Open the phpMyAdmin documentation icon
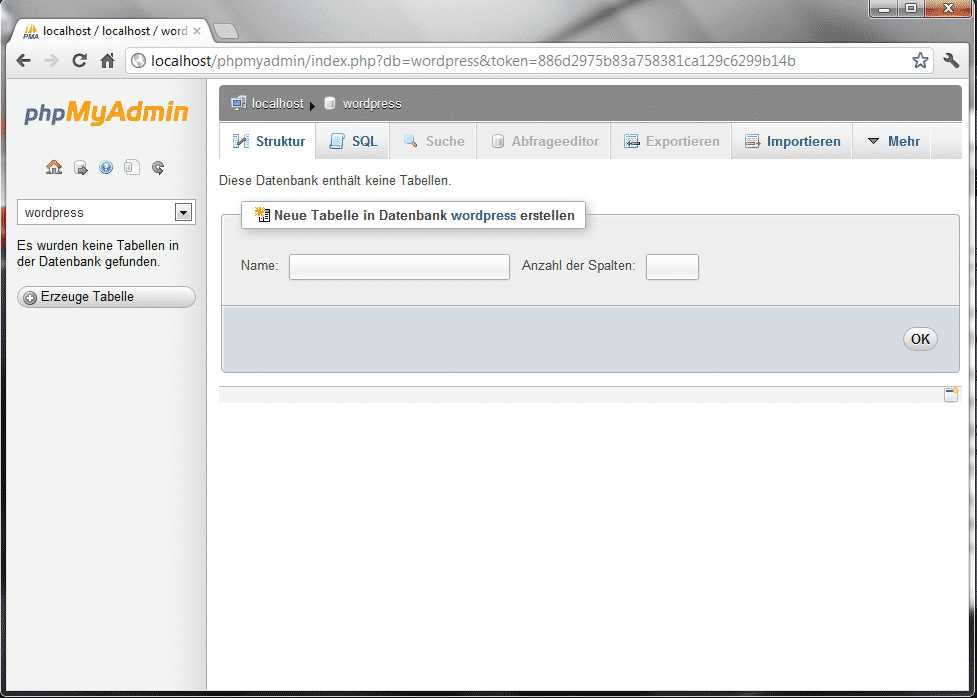 tap(106, 167)
